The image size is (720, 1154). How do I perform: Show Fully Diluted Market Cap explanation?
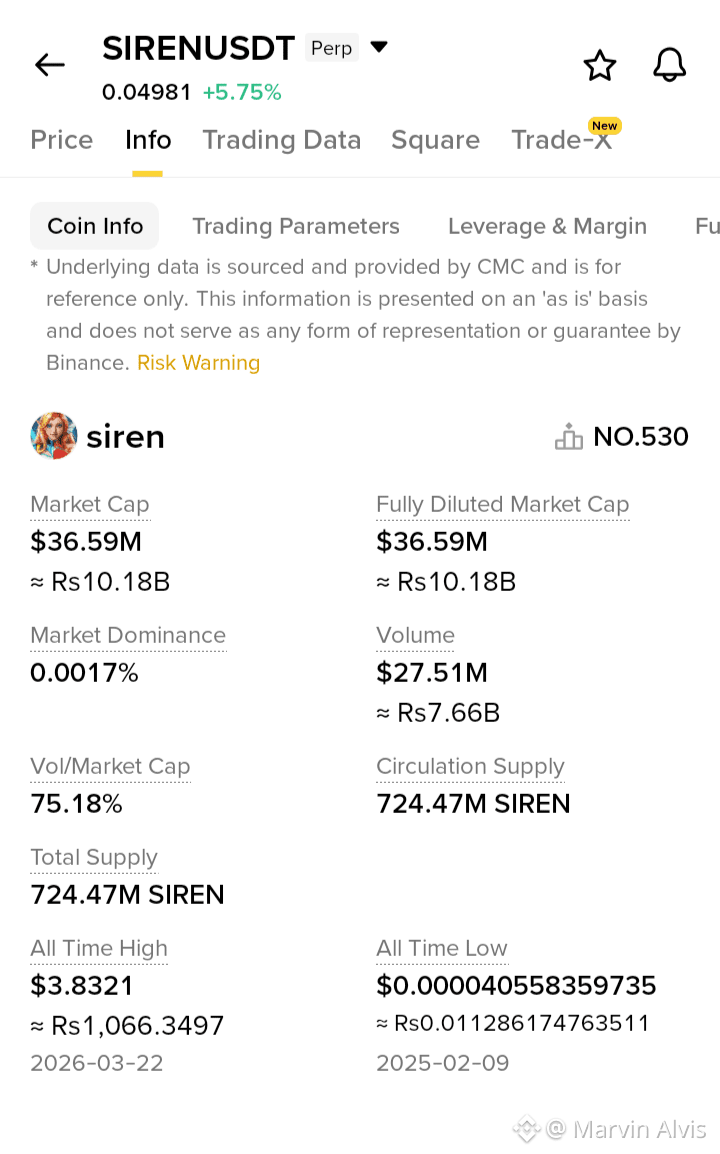tap(503, 504)
